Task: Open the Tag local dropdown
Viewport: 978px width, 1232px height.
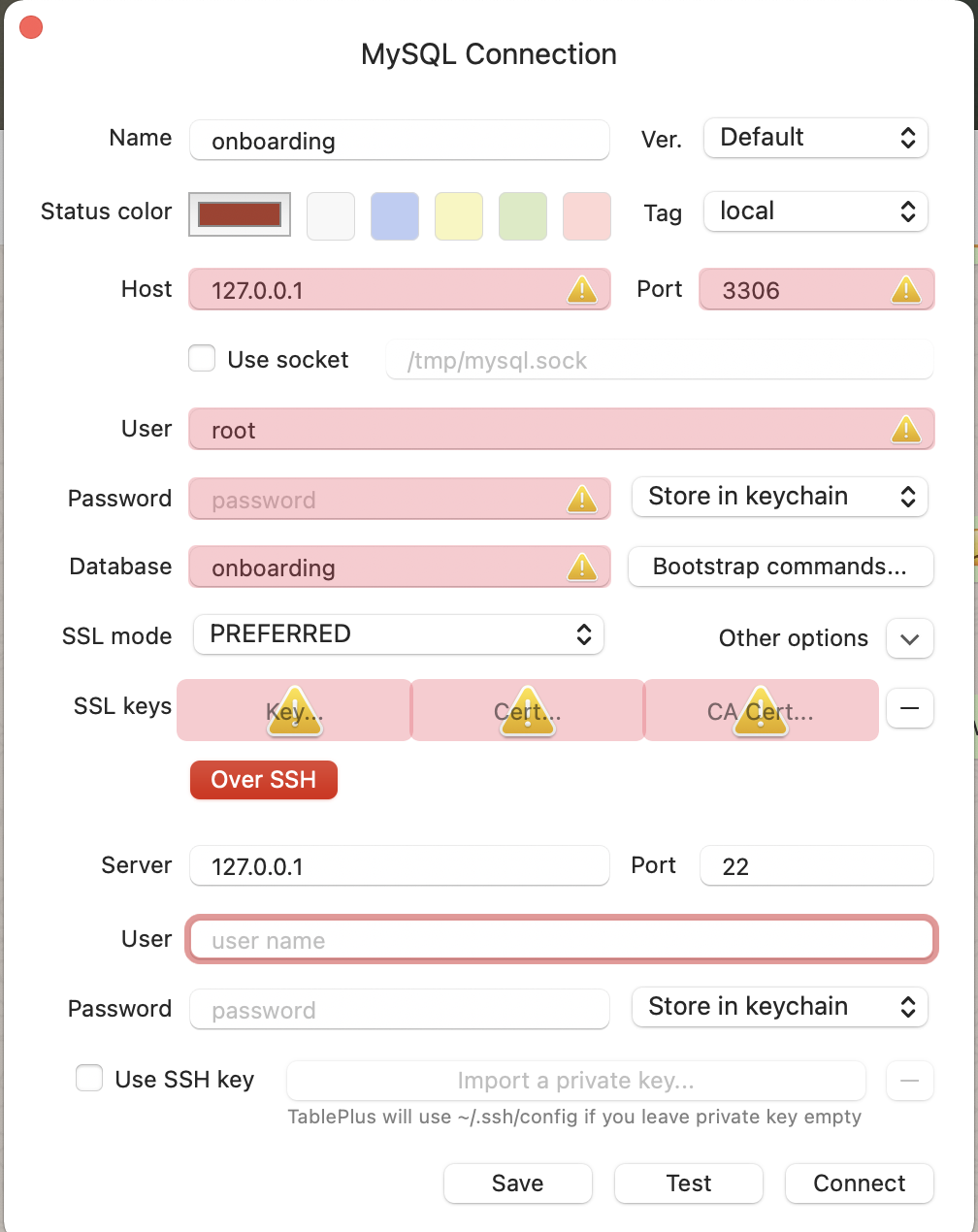Action: (x=815, y=211)
